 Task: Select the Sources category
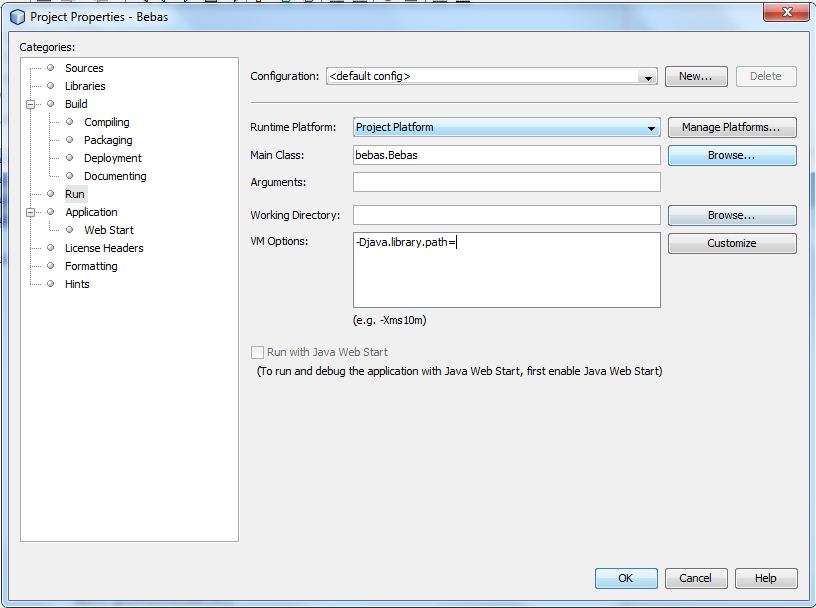(x=84, y=68)
